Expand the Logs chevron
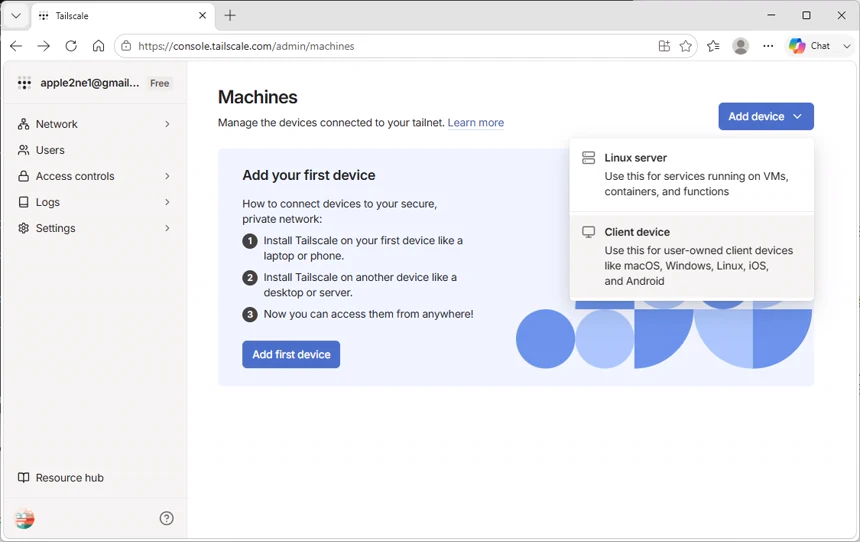This screenshot has height=542, width=860. pos(167,202)
